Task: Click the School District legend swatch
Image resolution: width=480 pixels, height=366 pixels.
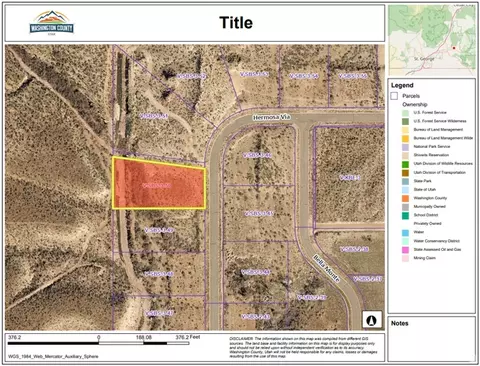Action: pos(405,215)
